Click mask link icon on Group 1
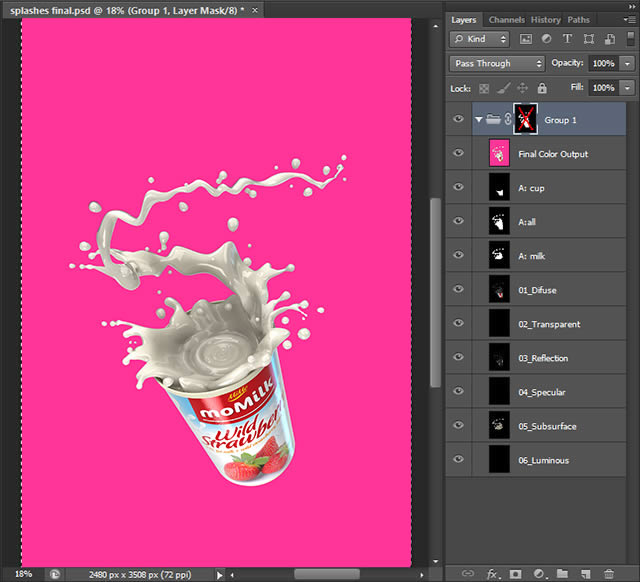This screenshot has height=582, width=640. click(507, 119)
